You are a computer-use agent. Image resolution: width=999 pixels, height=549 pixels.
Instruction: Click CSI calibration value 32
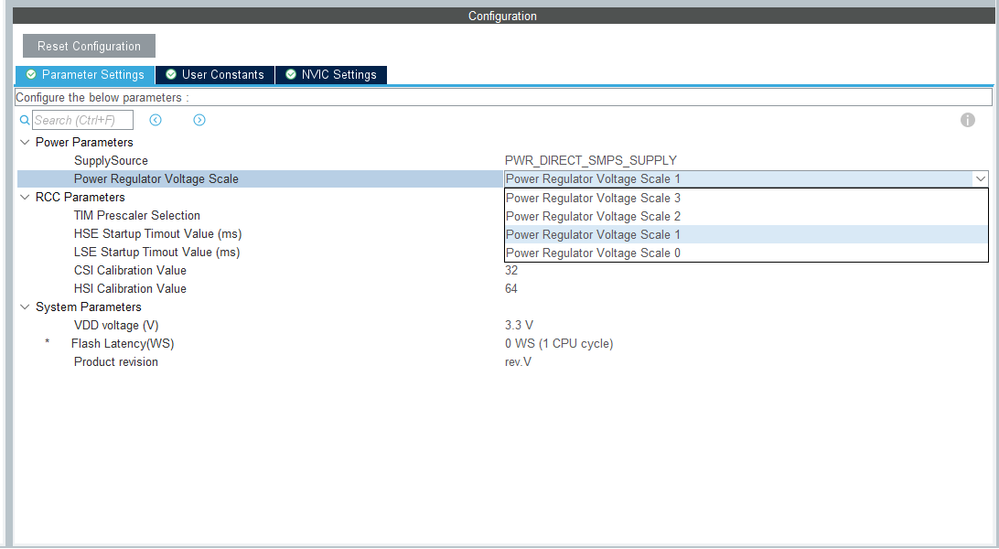click(511, 270)
